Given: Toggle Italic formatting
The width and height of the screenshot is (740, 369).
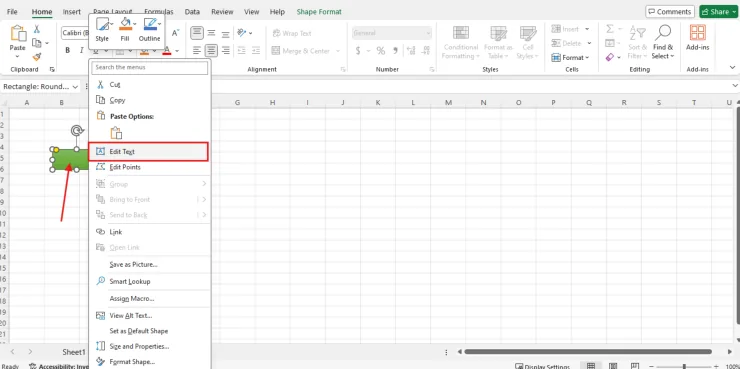Looking at the screenshot, I should 81,50.
